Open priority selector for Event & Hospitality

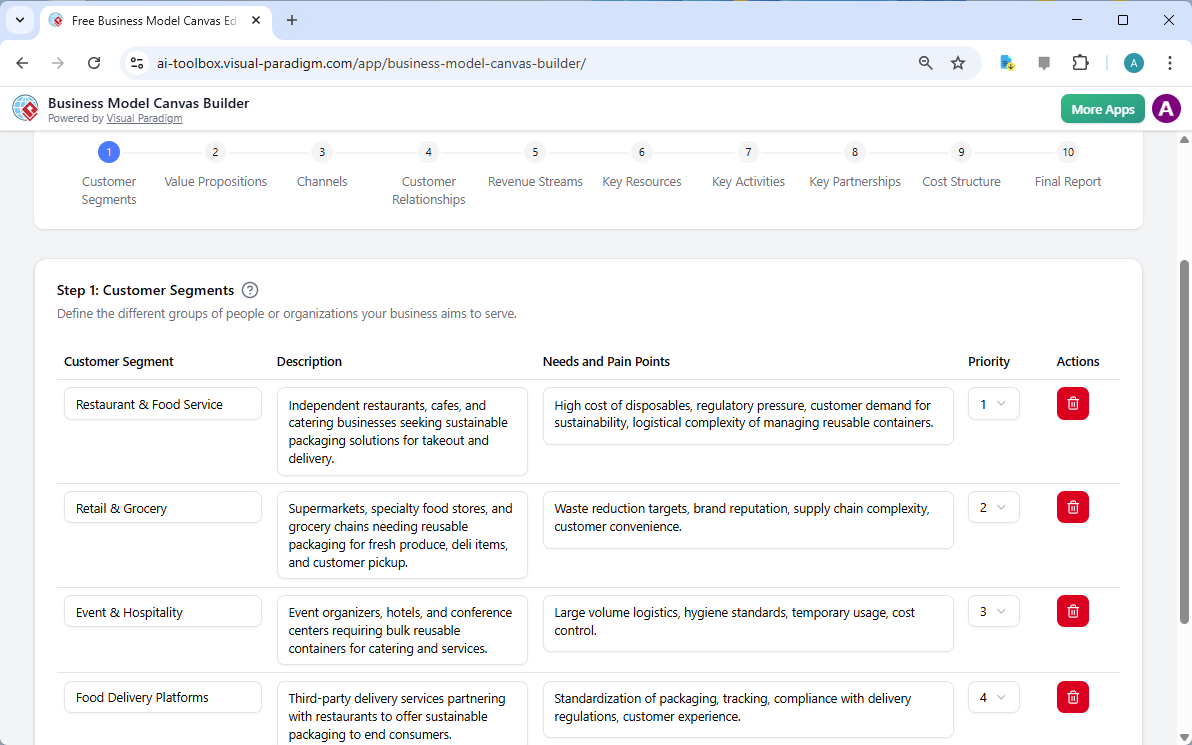(x=993, y=611)
